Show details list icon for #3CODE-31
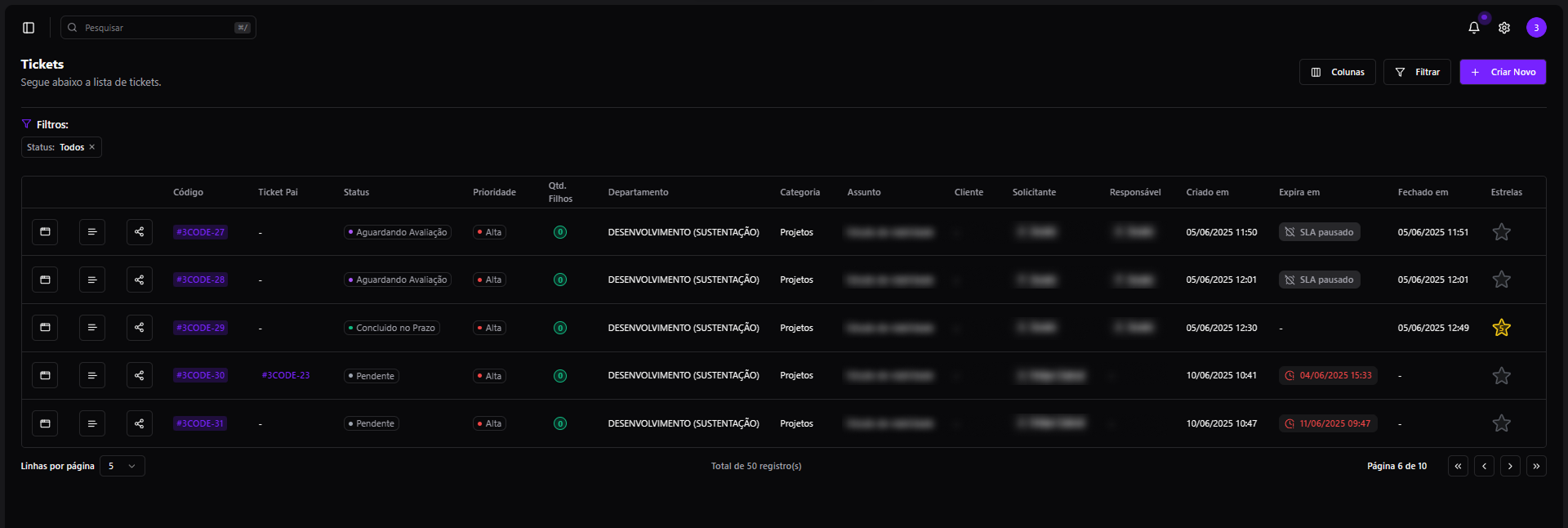Screen dimensions: 1568x528 coord(92,423)
